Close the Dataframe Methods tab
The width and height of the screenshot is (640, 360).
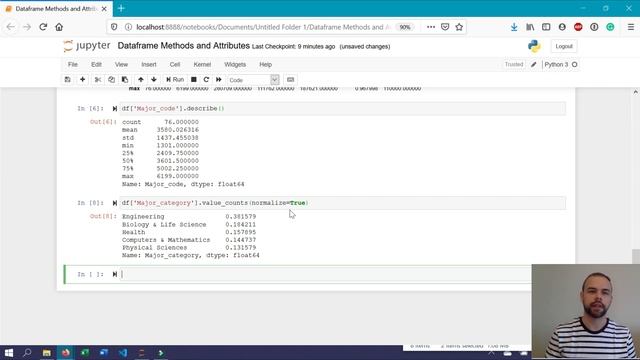(x=104, y=9)
